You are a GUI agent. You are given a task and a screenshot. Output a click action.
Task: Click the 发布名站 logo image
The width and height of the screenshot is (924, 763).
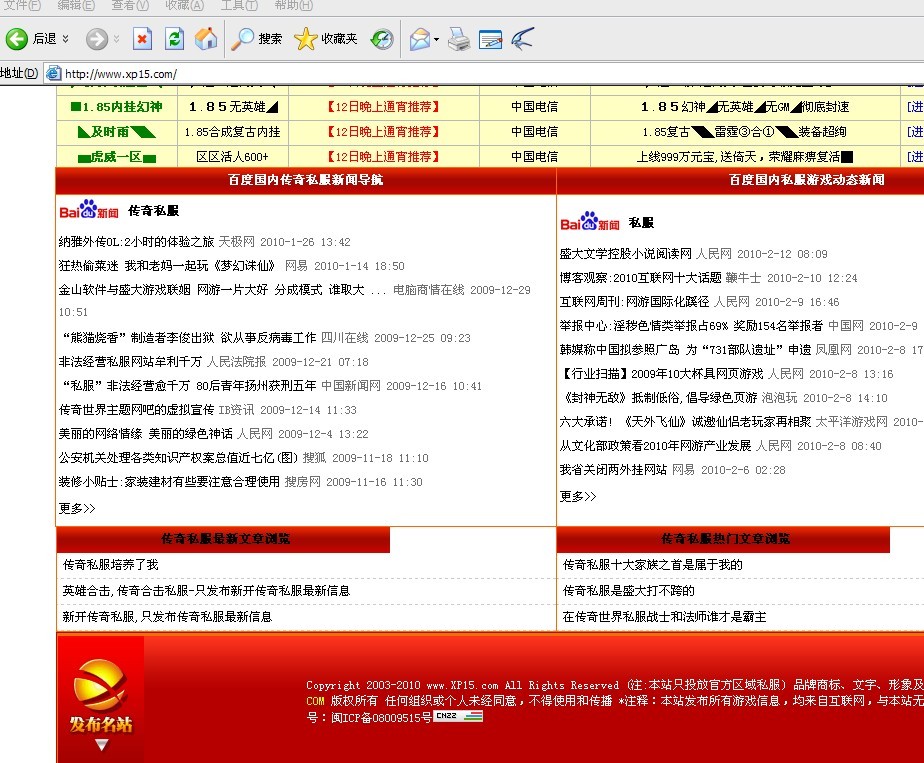(x=100, y=699)
